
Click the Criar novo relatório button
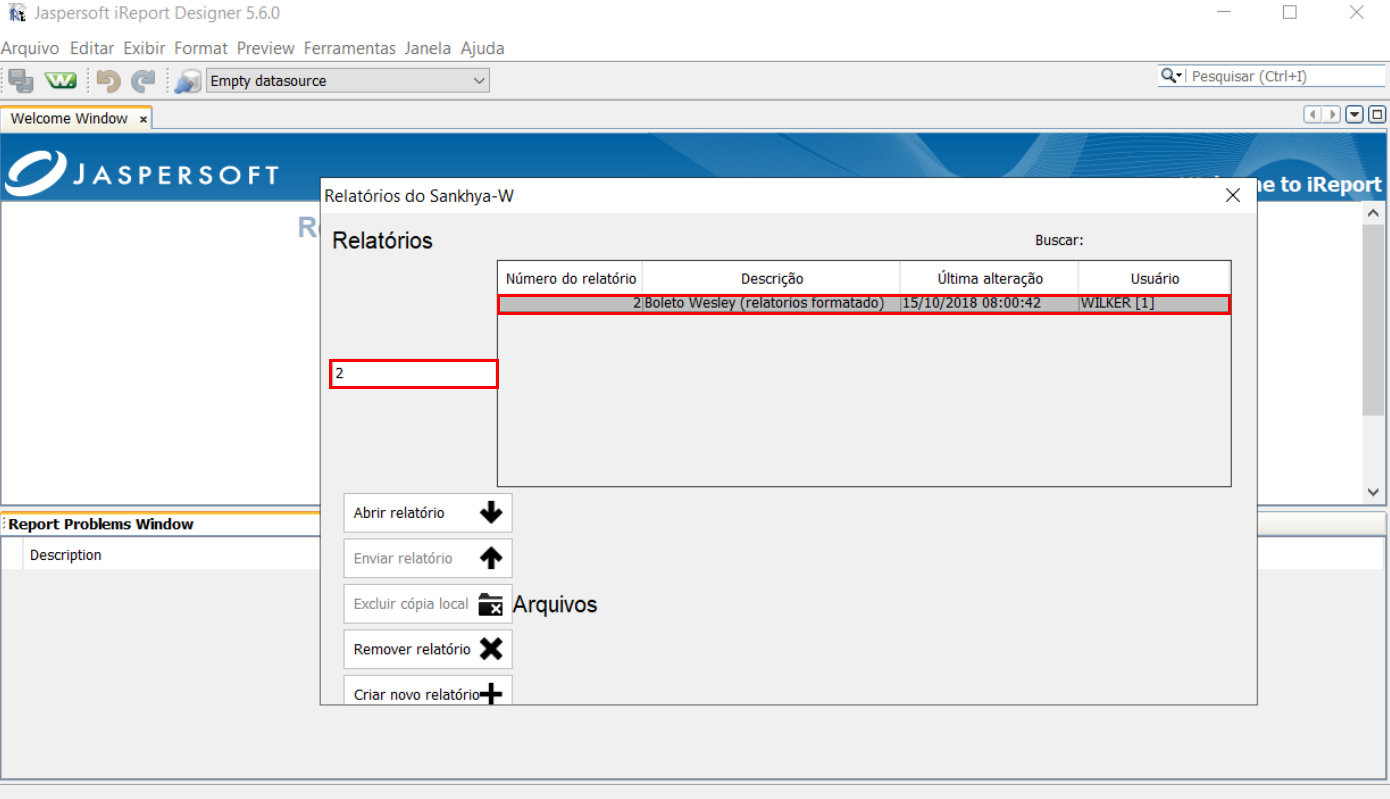click(428, 690)
